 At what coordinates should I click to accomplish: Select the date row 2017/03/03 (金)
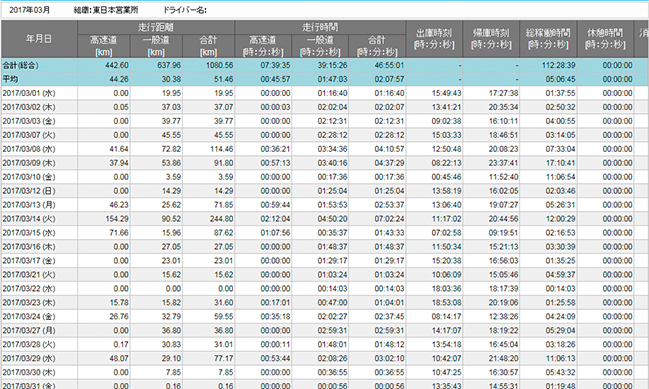point(29,121)
